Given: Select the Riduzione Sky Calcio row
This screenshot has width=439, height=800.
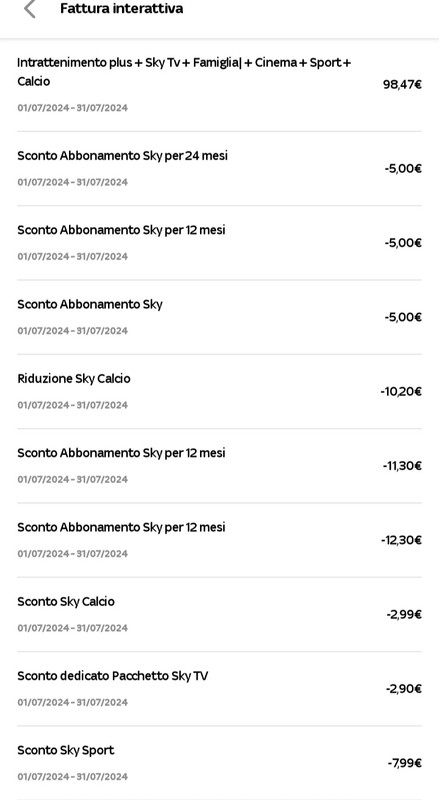Looking at the screenshot, I should click(220, 391).
